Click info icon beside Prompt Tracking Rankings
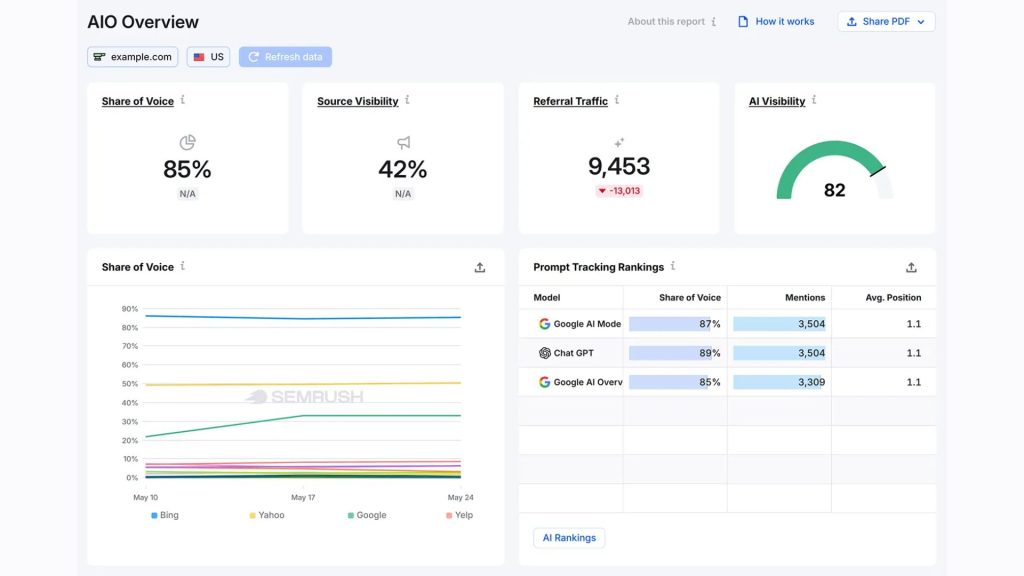 673,266
